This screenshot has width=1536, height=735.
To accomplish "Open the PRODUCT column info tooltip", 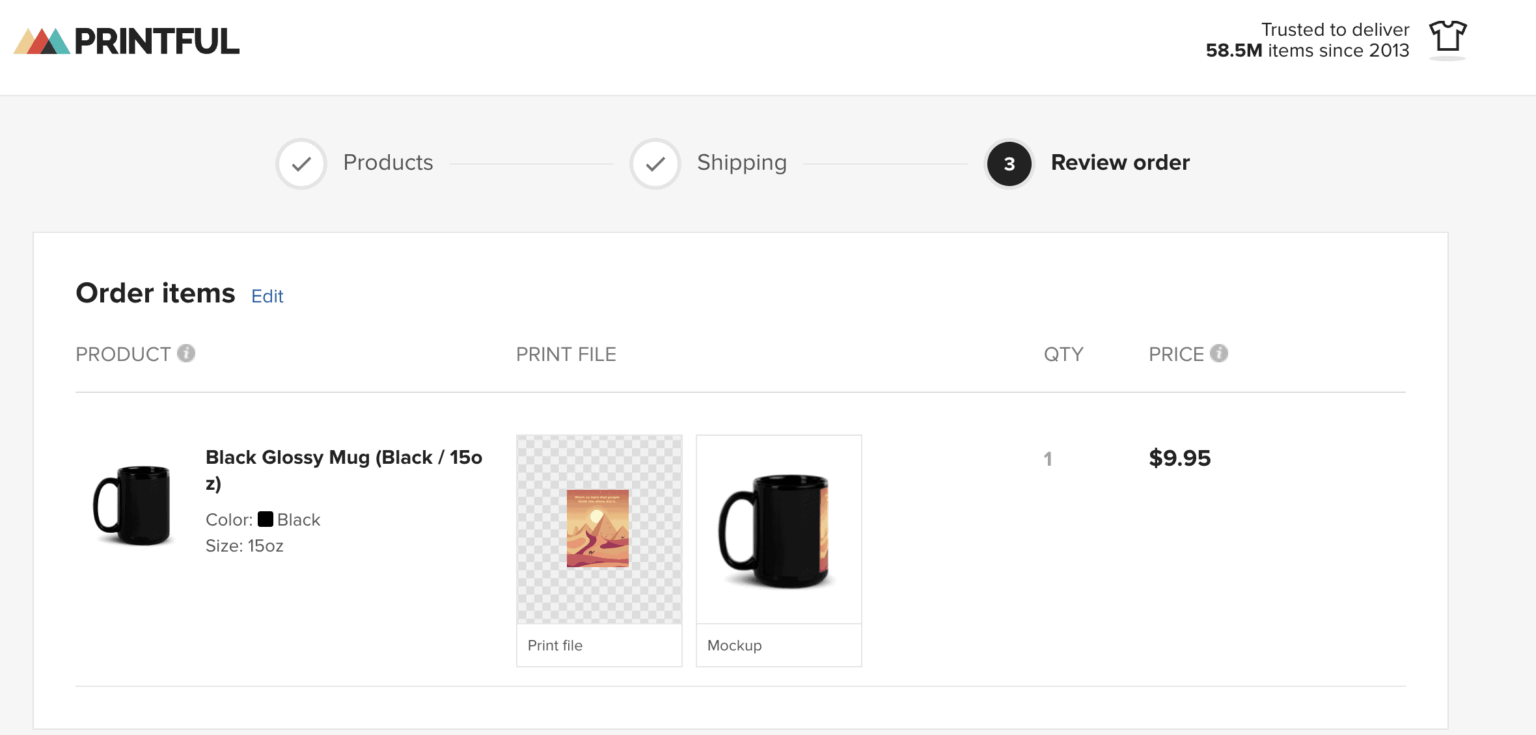I will click(186, 353).
